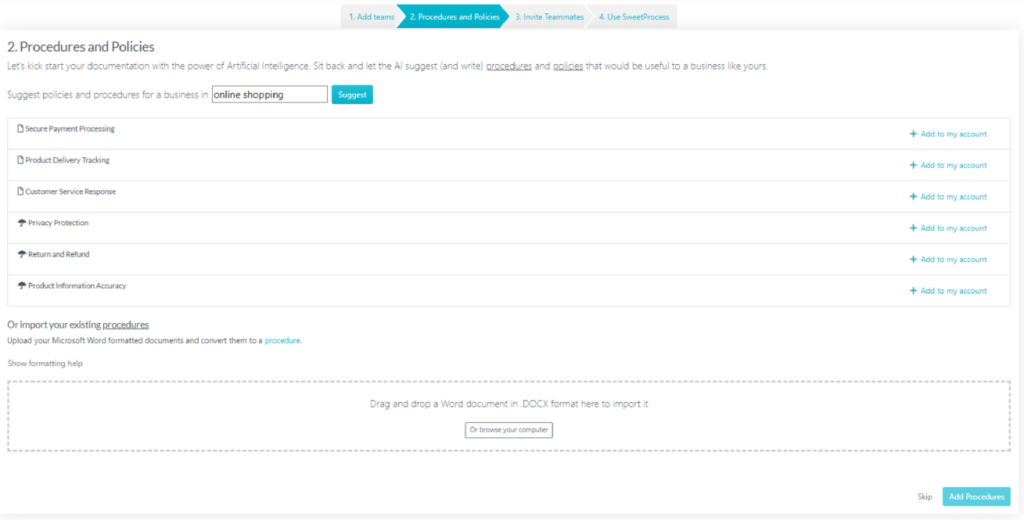Add Product Delivery Tracking to my account
This screenshot has height=520, width=1024.
pos(948,165)
